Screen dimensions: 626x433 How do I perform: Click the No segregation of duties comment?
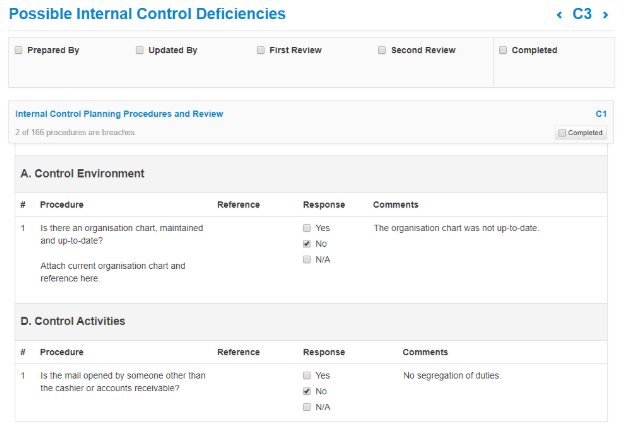click(x=452, y=376)
